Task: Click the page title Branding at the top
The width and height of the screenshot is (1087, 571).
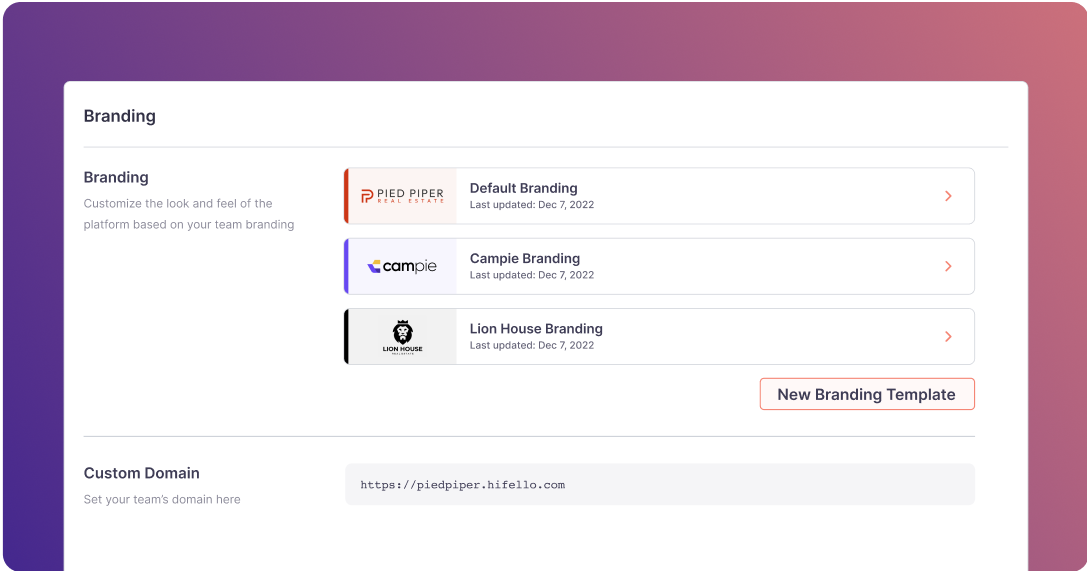Action: pos(119,116)
